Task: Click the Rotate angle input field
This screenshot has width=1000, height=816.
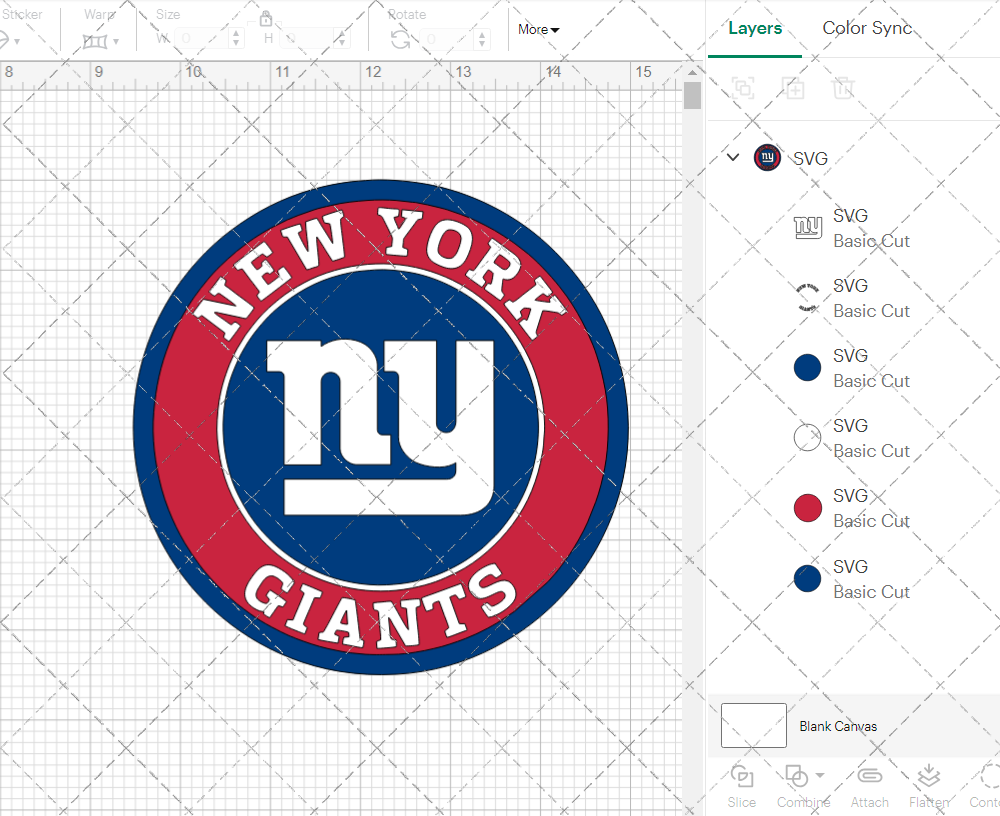Action: [x=448, y=39]
